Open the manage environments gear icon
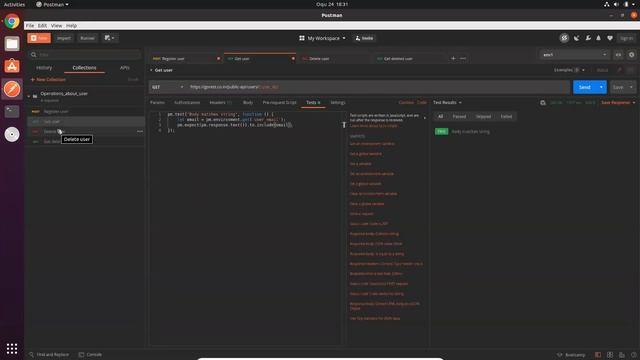 click(631, 55)
